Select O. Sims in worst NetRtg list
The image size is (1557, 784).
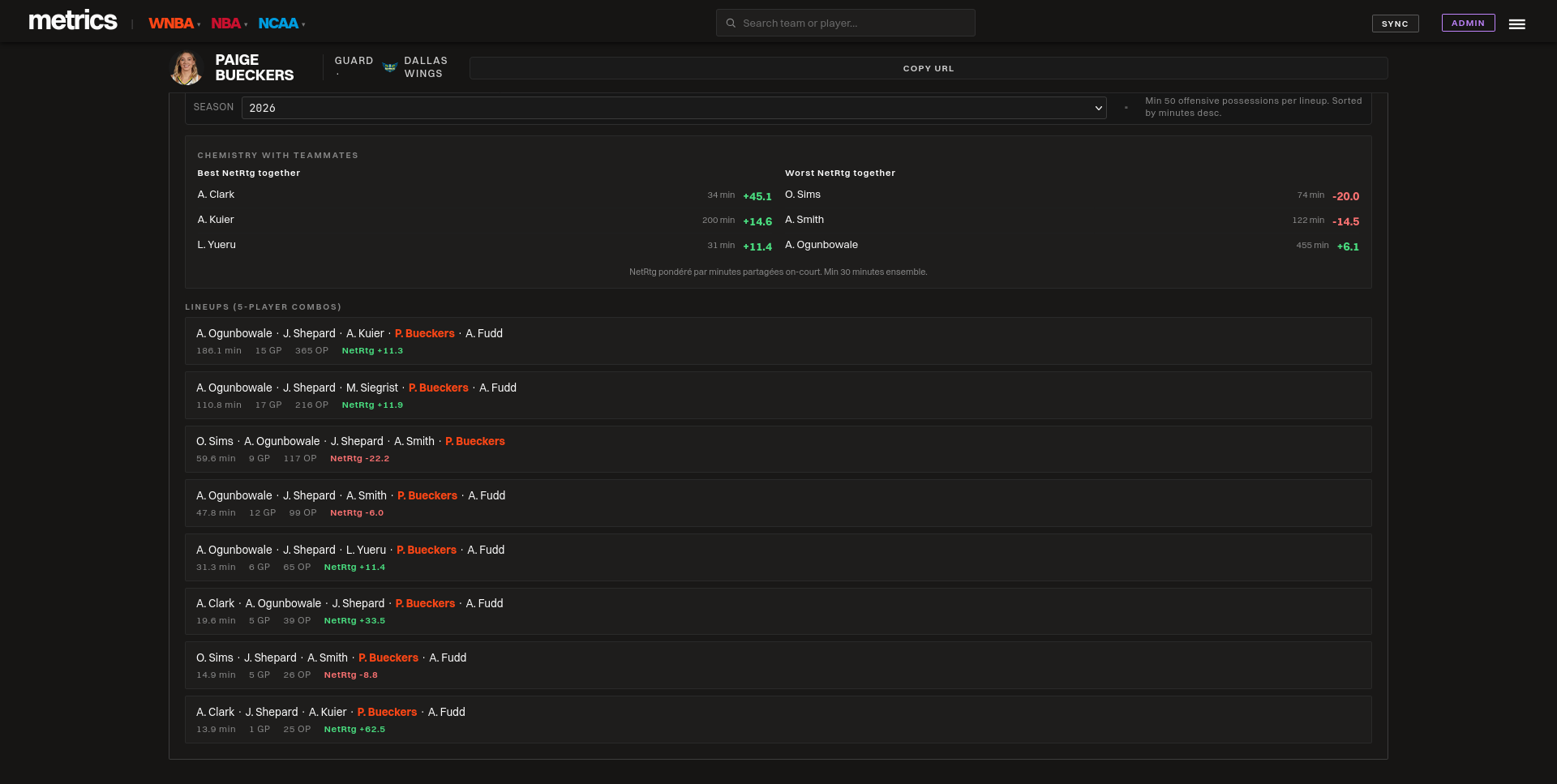[x=803, y=195]
